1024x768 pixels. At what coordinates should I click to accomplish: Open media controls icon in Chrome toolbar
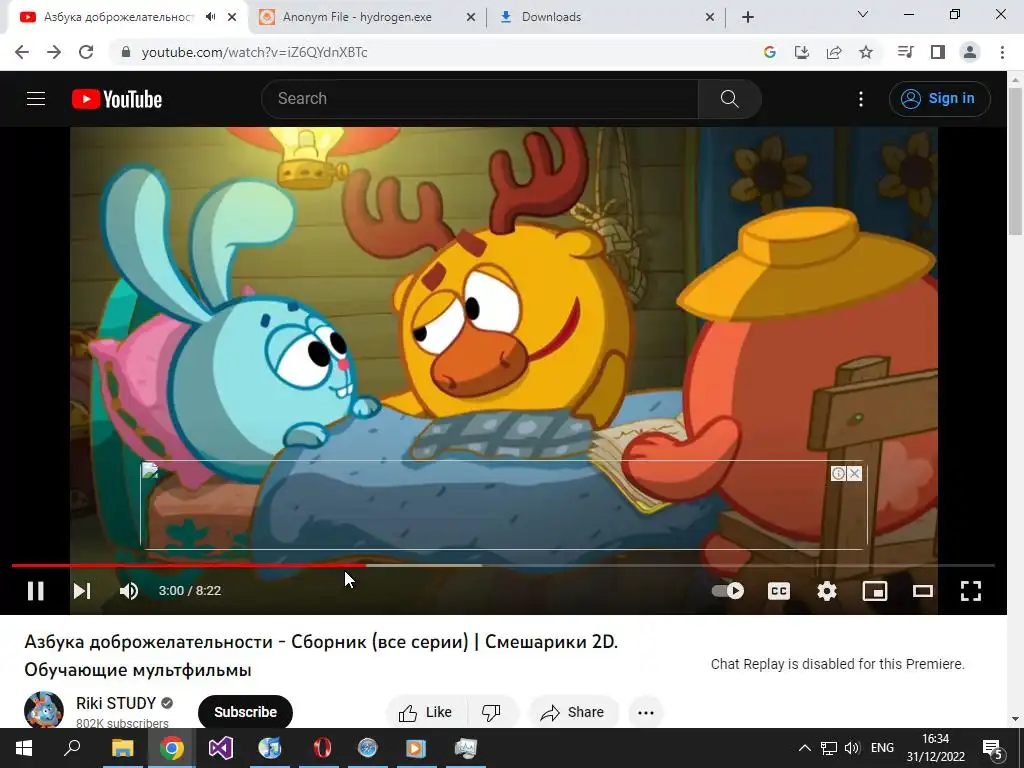coord(905,52)
